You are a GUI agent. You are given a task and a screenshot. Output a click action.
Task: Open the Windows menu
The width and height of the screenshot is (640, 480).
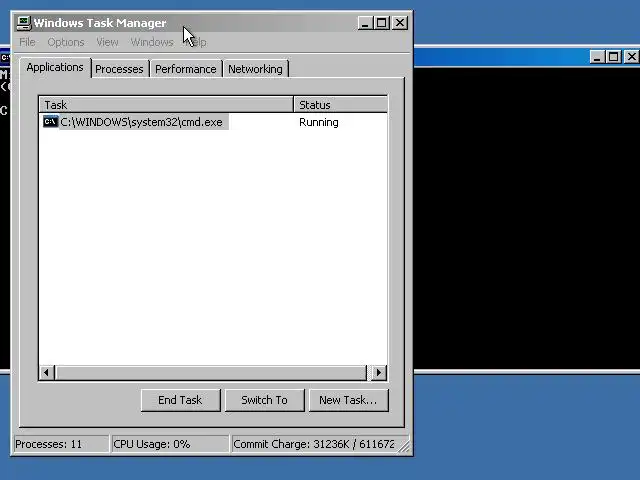(152, 42)
